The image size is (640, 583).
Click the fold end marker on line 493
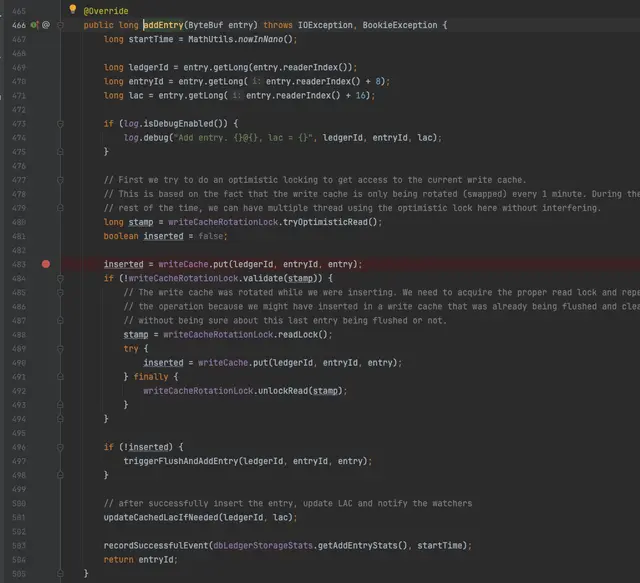click(60, 405)
